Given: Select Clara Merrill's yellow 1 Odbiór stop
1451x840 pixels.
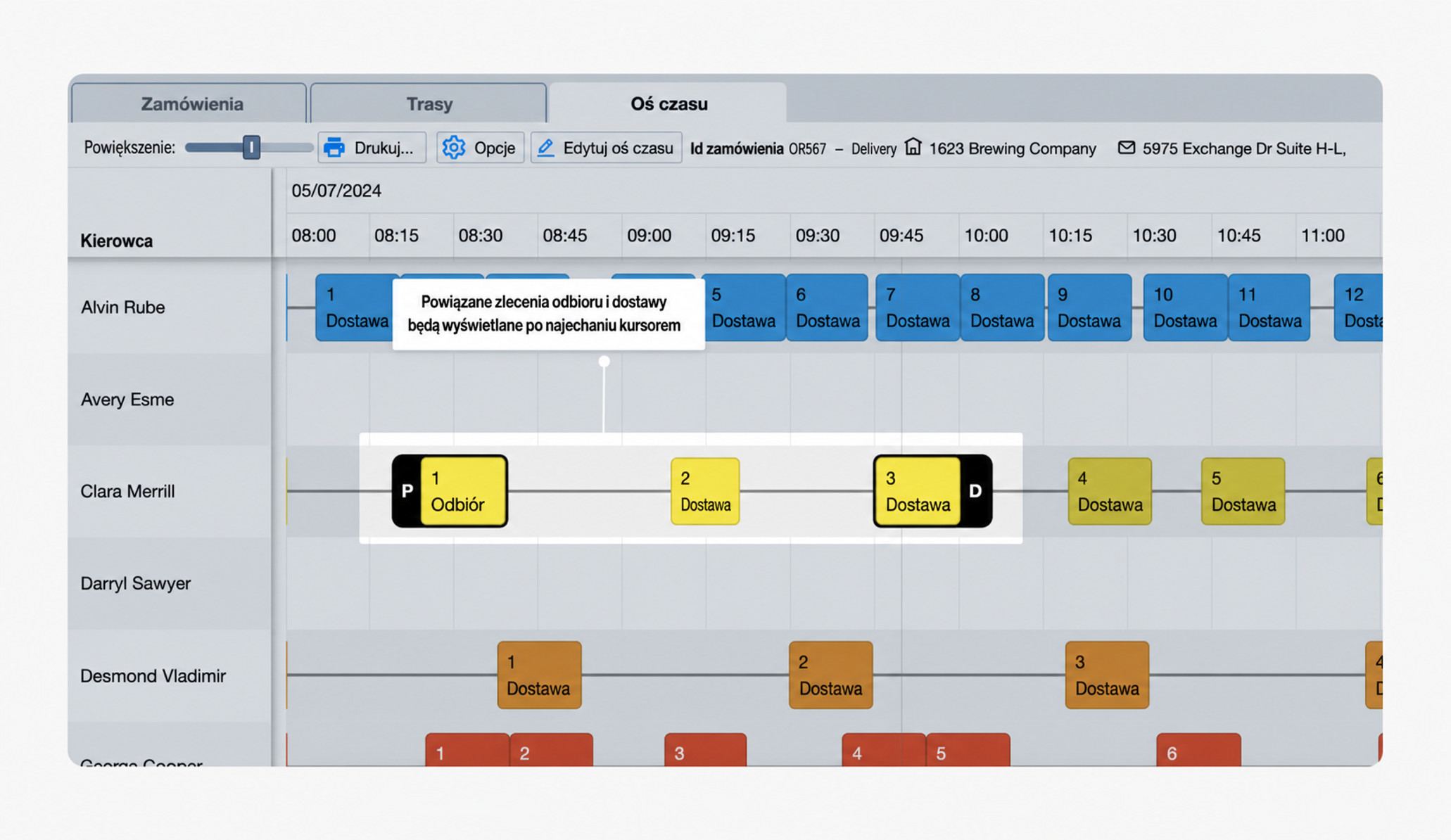Looking at the screenshot, I should pyautogui.click(x=463, y=491).
